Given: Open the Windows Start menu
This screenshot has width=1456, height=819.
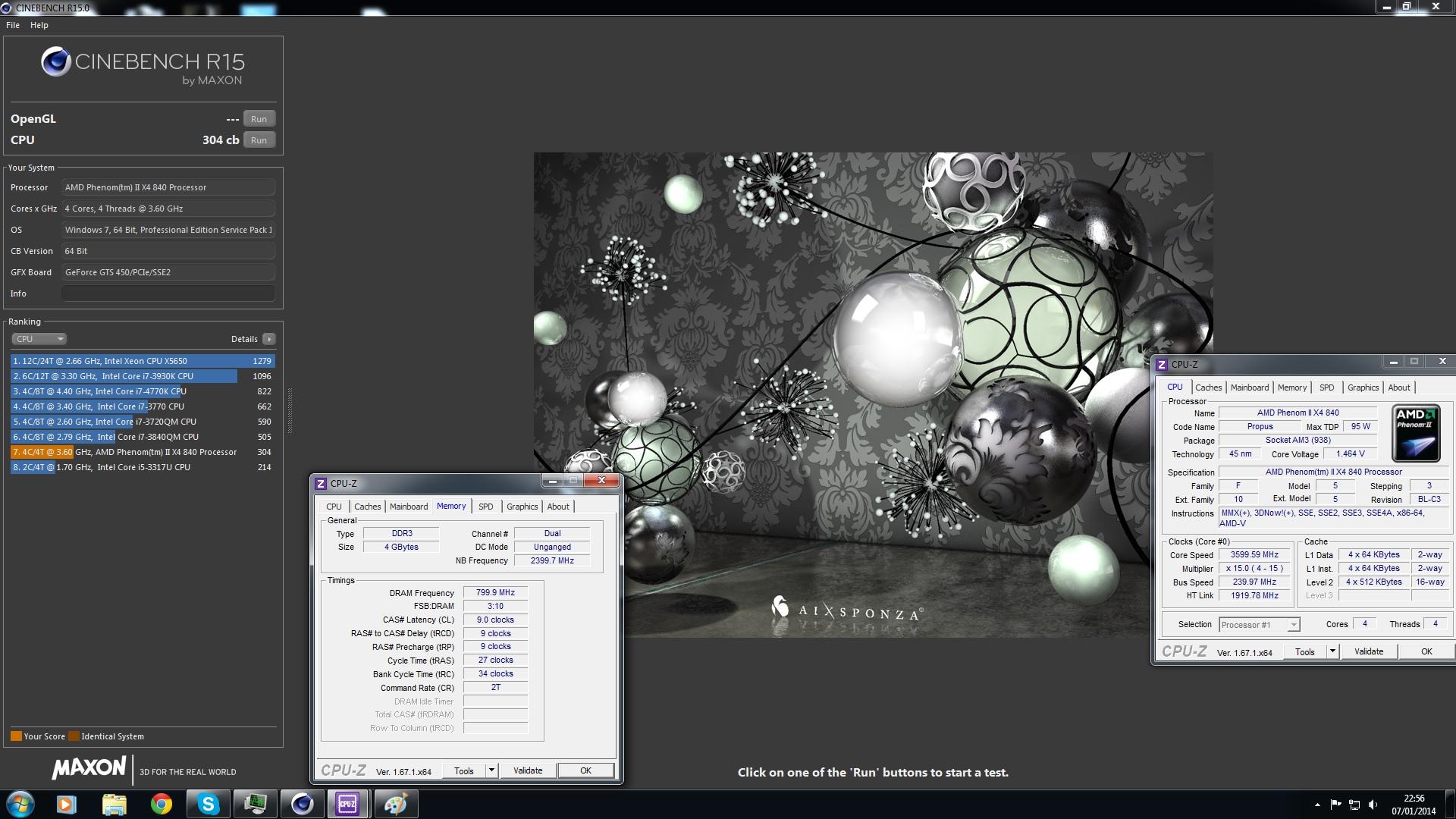Looking at the screenshot, I should (x=20, y=804).
